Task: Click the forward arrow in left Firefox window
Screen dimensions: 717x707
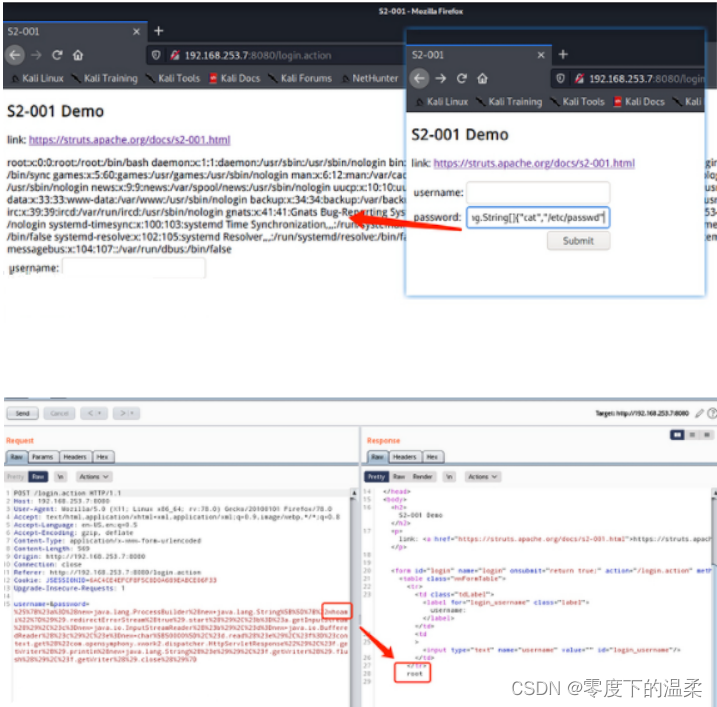Action: pyautogui.click(x=36, y=55)
